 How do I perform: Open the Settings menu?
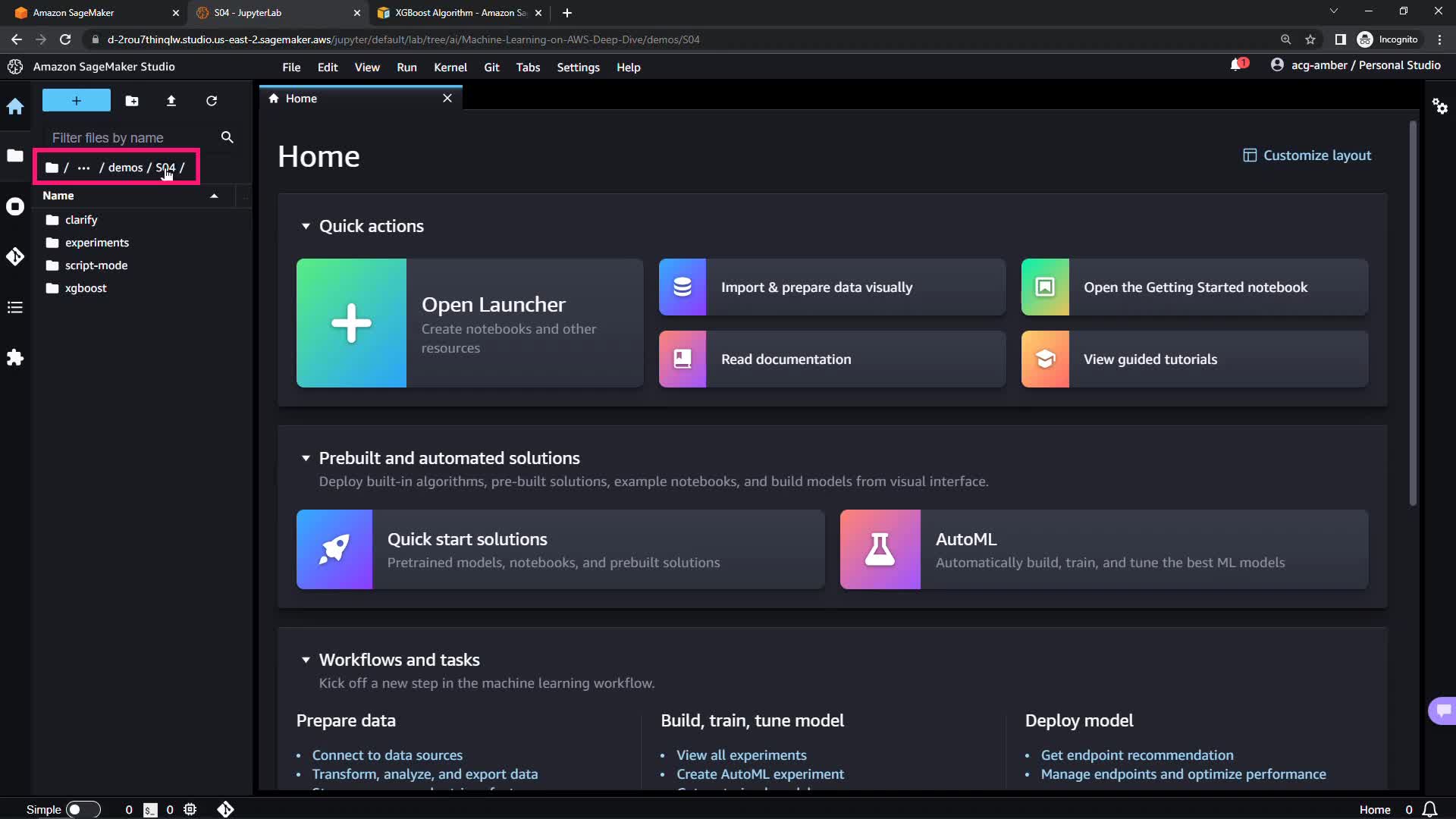(578, 67)
